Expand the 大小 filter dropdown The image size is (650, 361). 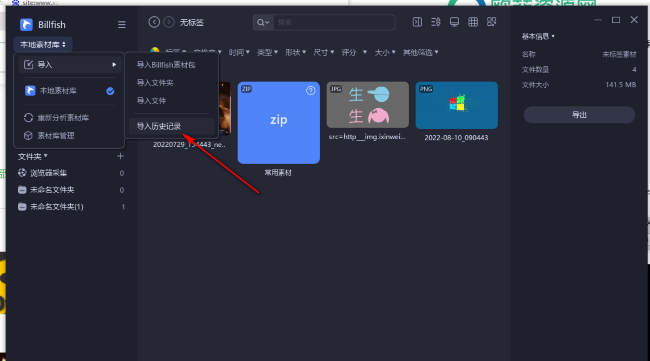(385, 52)
